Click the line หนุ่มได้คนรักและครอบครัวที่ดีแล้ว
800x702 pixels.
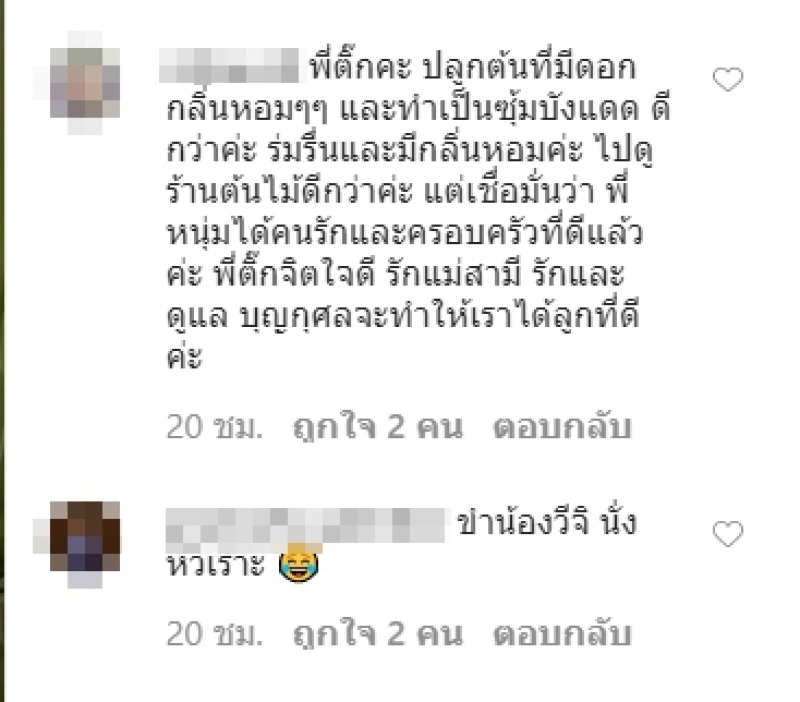404,232
